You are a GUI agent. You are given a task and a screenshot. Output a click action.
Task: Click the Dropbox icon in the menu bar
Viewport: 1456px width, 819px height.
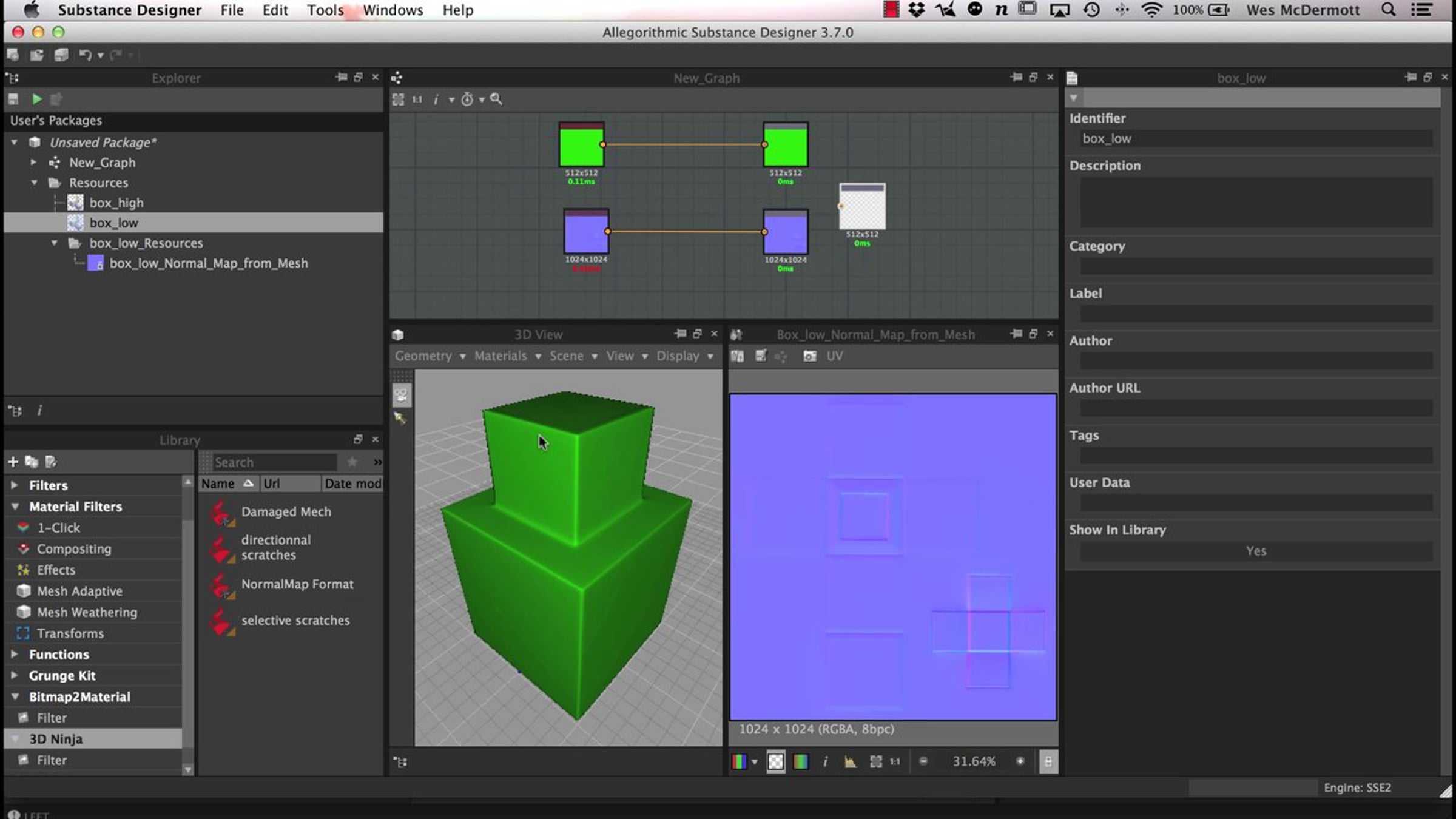pyautogui.click(x=917, y=10)
